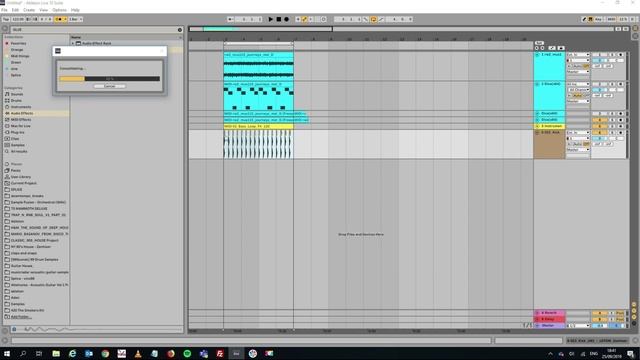Open the View menu
Viewport: 640px width, 360px height.
pyautogui.click(x=43, y=10)
